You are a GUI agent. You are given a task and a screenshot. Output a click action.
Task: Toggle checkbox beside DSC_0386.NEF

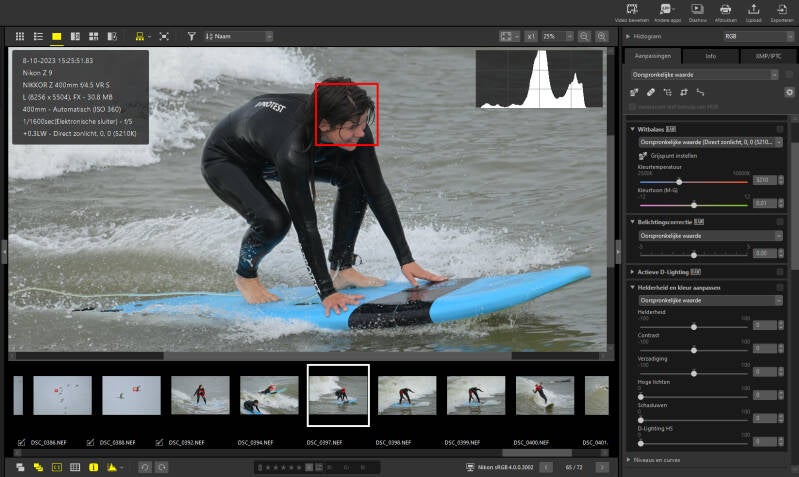[x=21, y=442]
